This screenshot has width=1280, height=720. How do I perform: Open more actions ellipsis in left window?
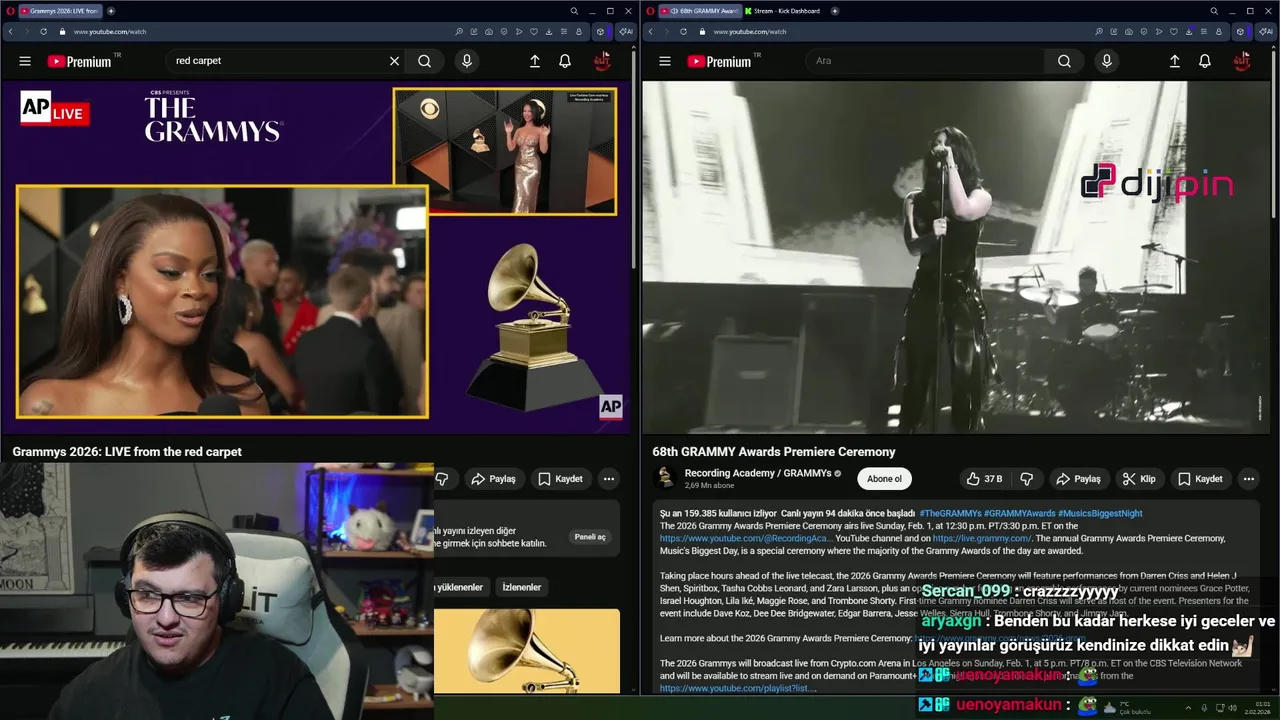[x=608, y=479]
